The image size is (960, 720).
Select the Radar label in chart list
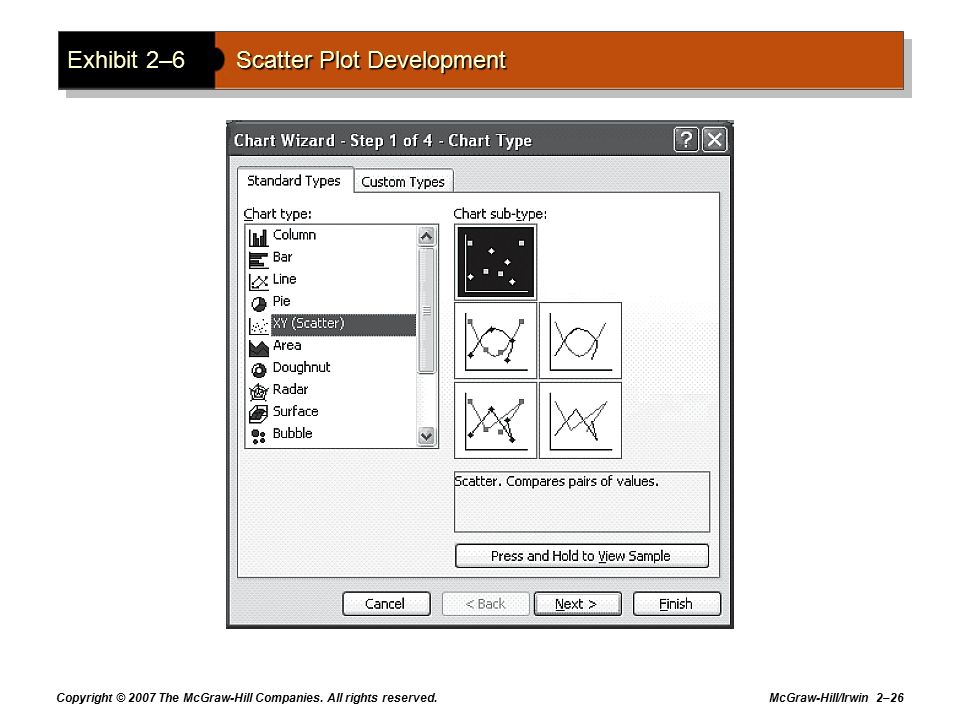290,389
